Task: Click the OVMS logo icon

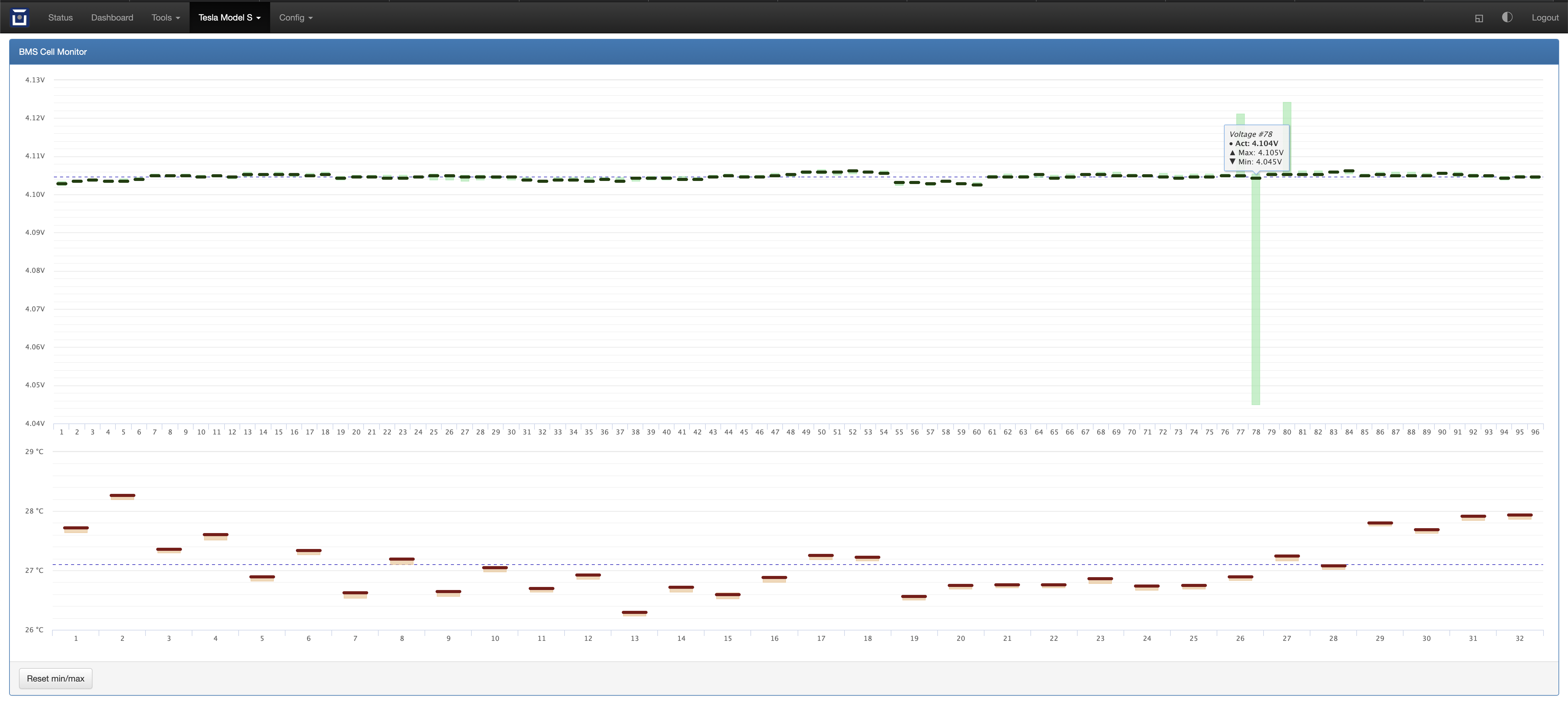Action: [x=20, y=18]
